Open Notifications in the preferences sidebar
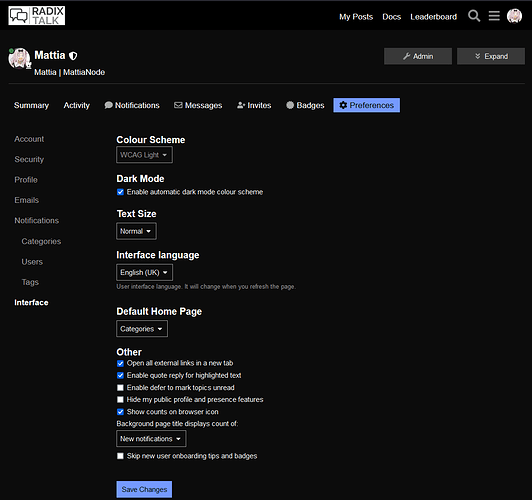 (37, 220)
